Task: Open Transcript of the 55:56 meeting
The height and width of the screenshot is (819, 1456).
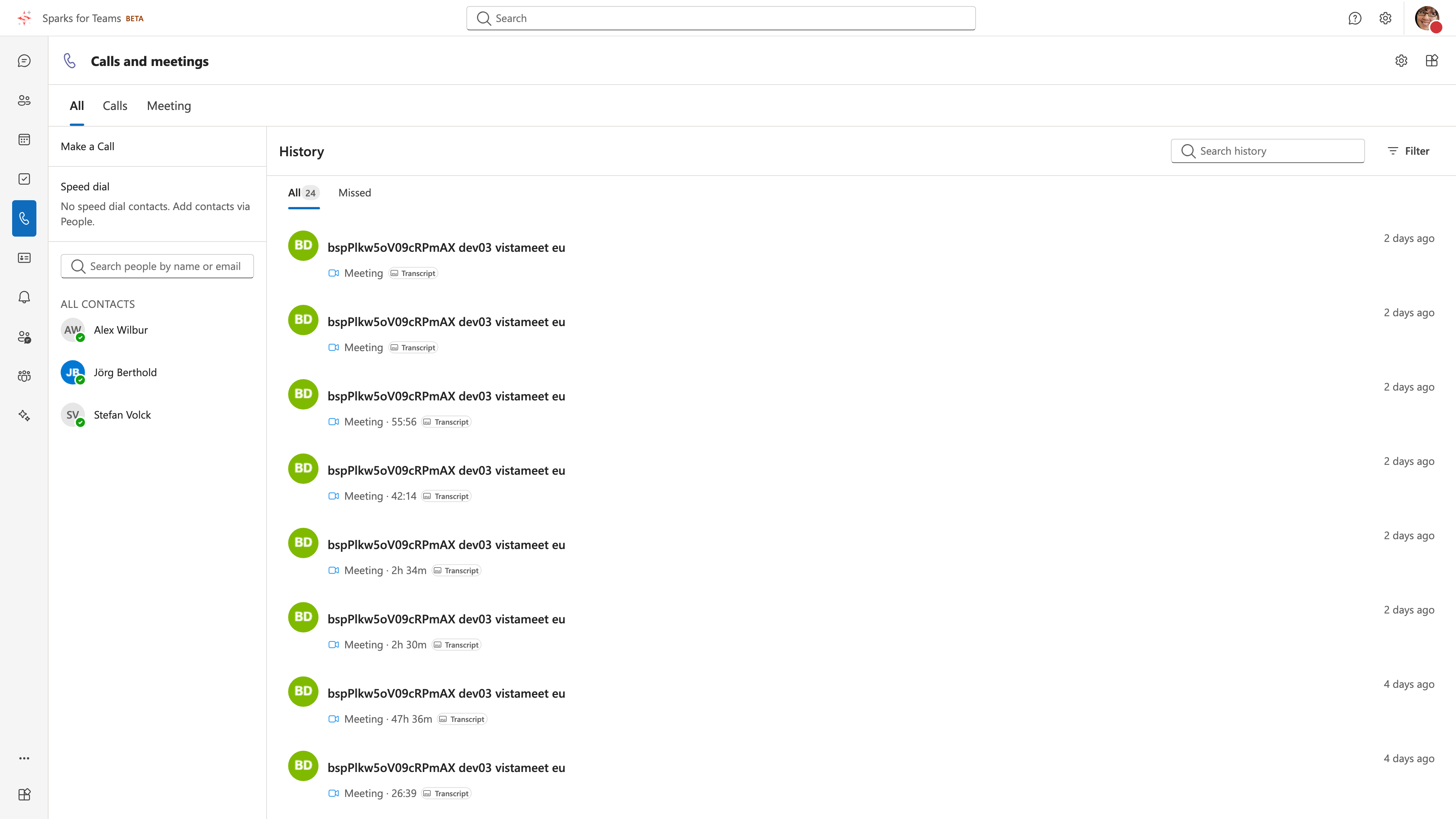Action: 447,422
